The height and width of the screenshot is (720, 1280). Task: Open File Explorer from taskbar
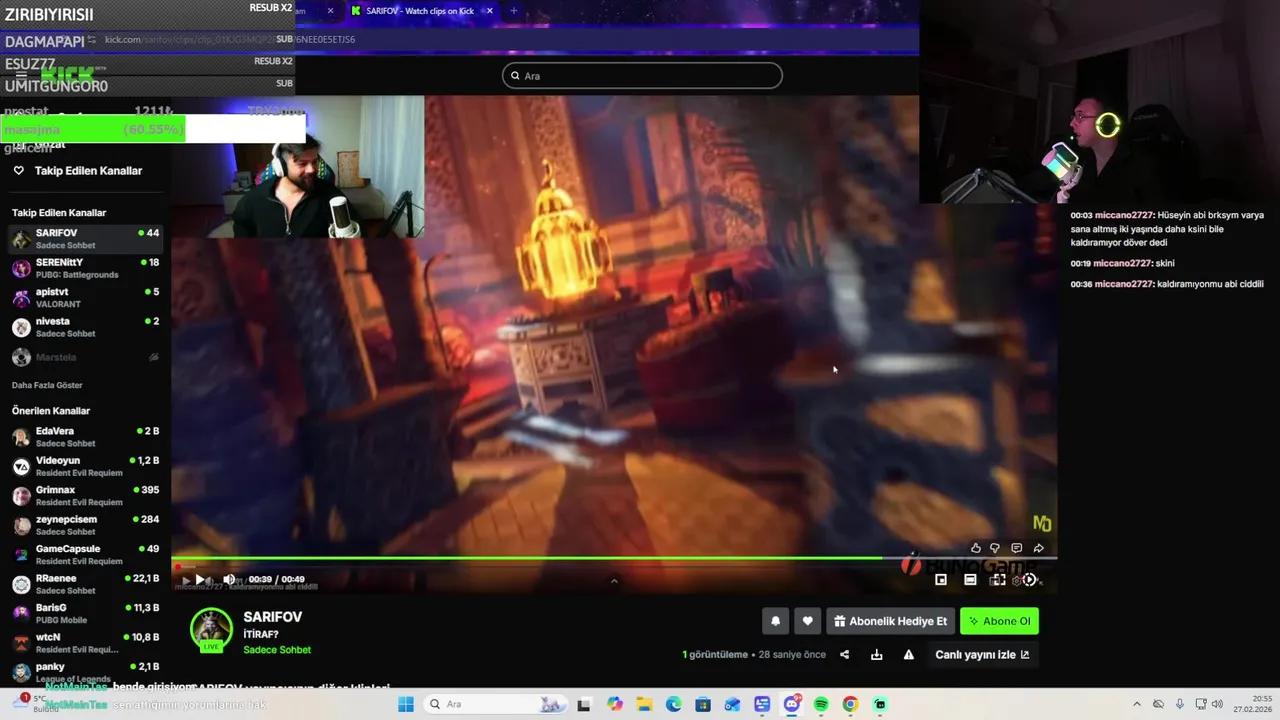click(644, 704)
